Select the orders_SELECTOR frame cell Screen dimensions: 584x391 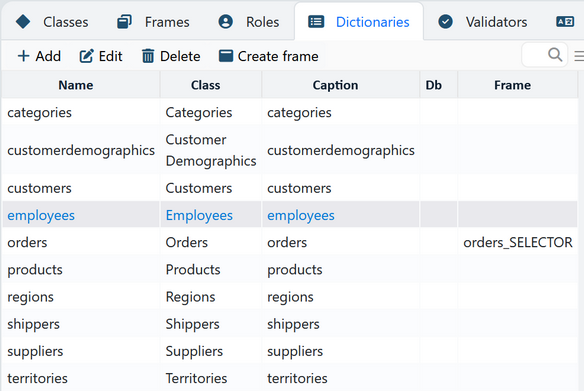click(518, 242)
